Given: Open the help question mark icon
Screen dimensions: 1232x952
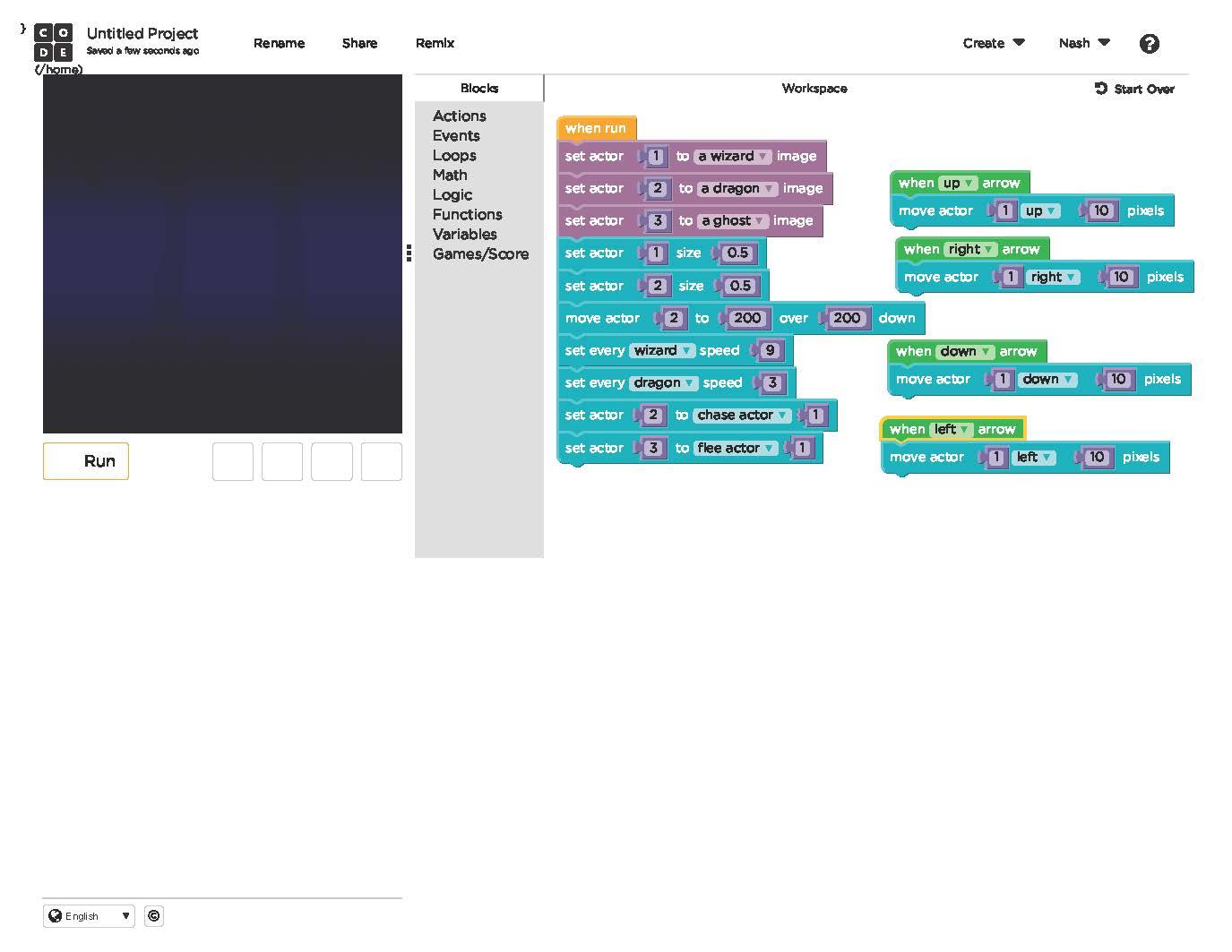Looking at the screenshot, I should (1150, 44).
